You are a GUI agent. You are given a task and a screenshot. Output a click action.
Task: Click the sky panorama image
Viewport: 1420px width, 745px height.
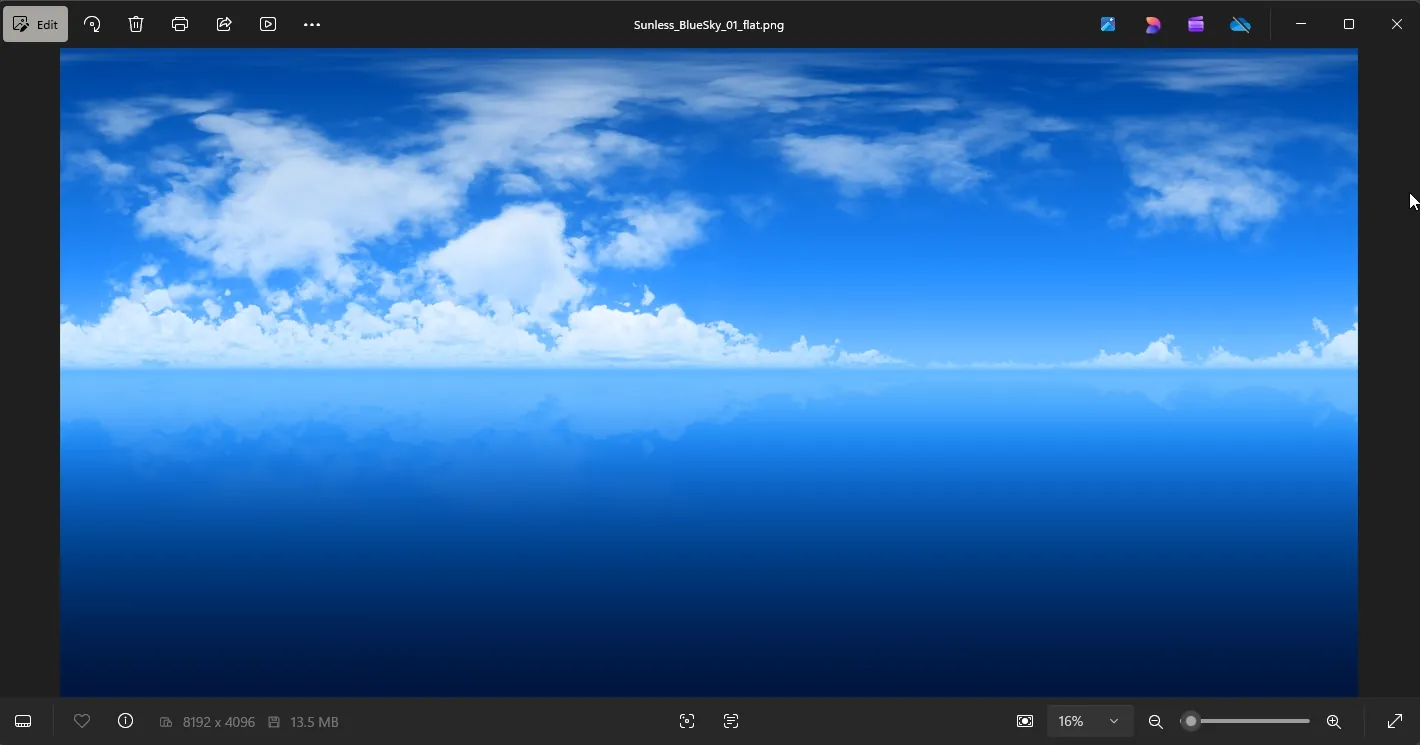click(709, 372)
